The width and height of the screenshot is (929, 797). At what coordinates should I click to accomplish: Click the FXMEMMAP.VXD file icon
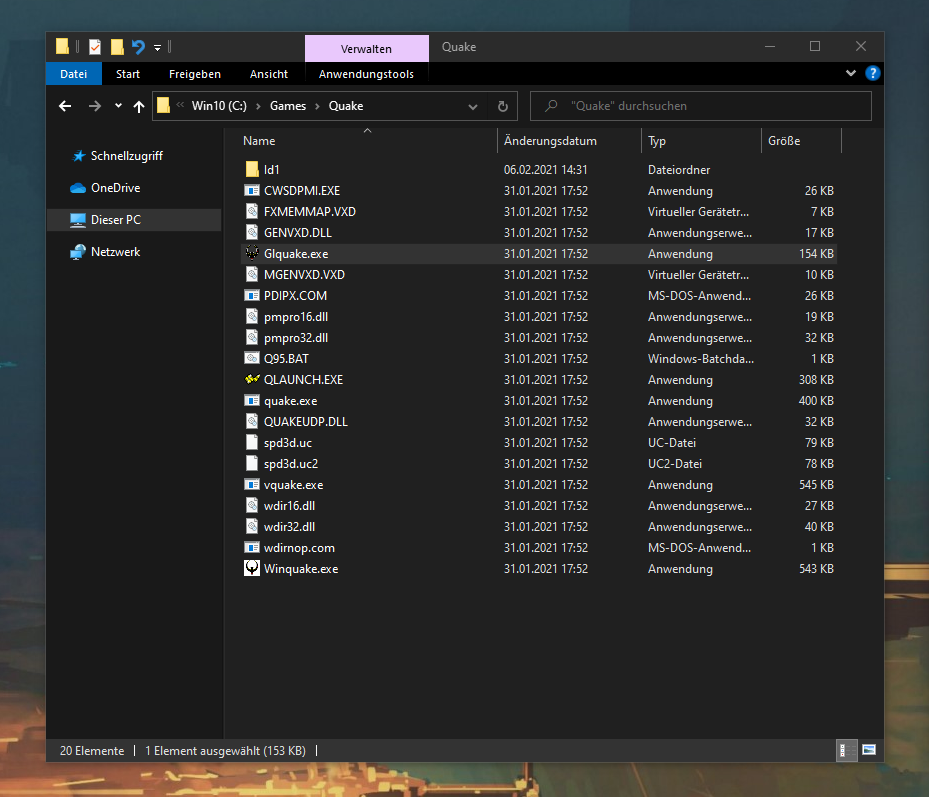[x=252, y=212]
